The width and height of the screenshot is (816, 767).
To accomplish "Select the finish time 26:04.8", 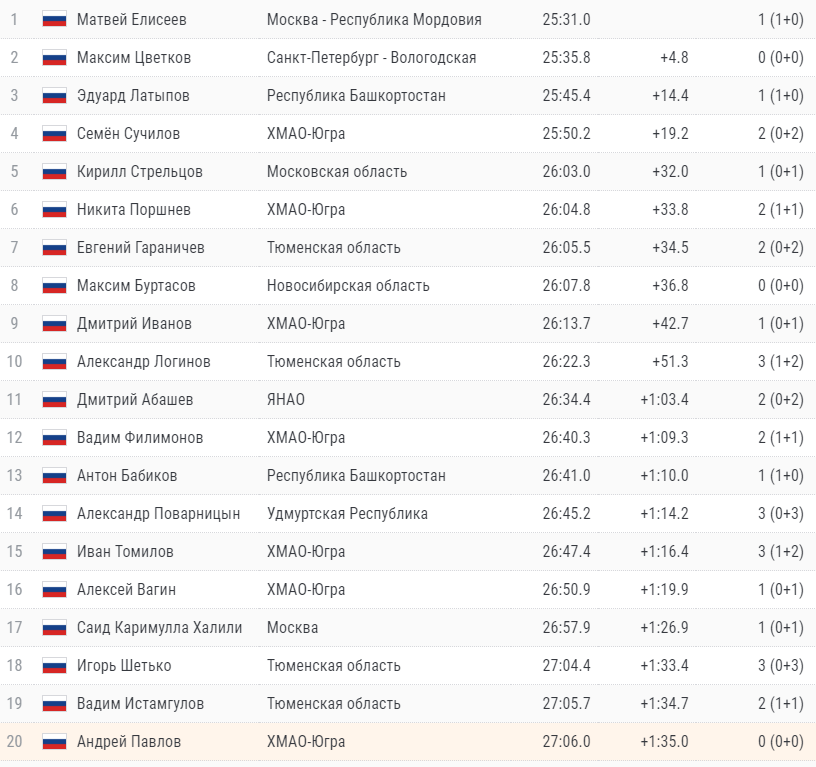I will [566, 210].
